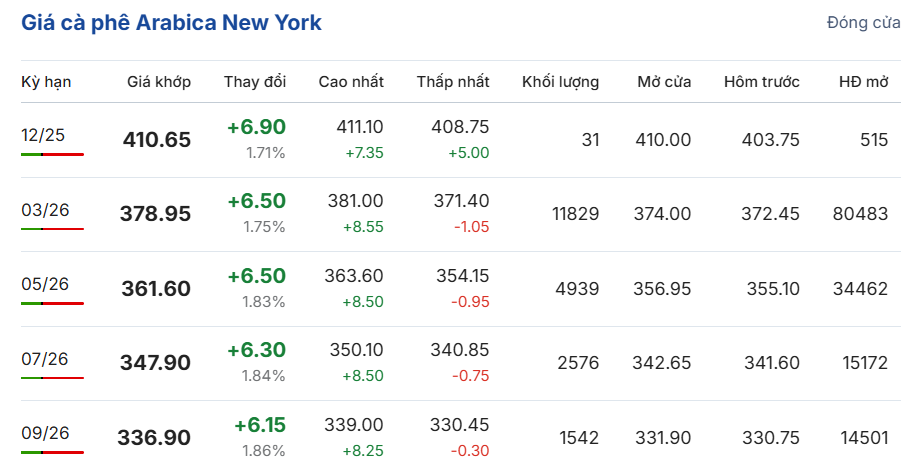Image resolution: width=924 pixels, height=468 pixels.
Task: Click the "Đóng cửa" market status label
Action: (863, 23)
